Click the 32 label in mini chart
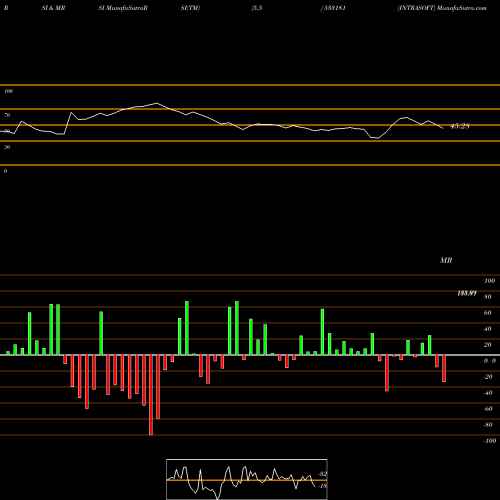This screenshot has height=500, width=500. point(323,474)
